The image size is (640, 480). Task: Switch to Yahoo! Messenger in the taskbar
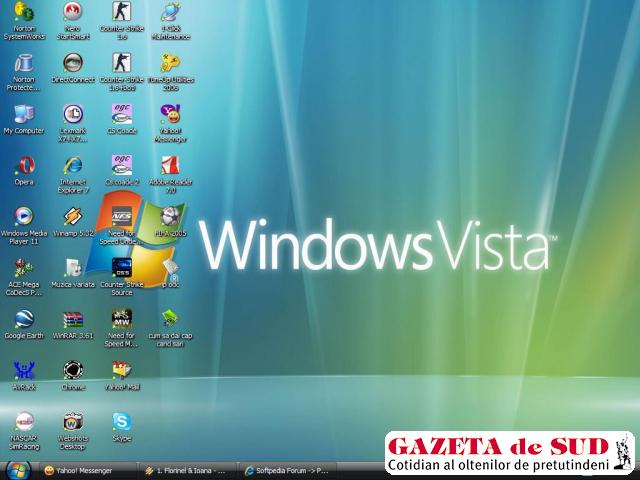pyautogui.click(x=87, y=471)
